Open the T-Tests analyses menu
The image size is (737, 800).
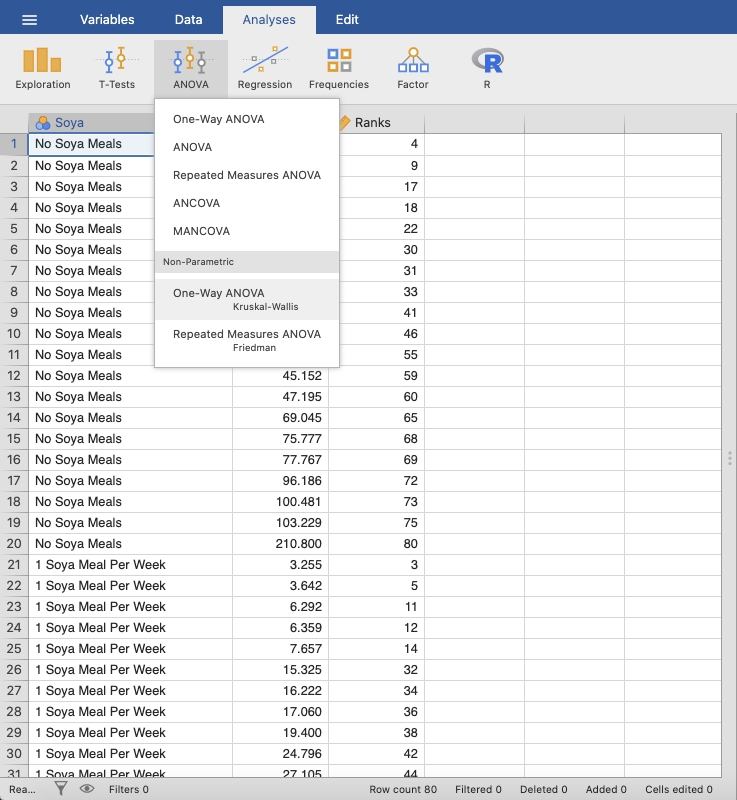(x=117, y=68)
